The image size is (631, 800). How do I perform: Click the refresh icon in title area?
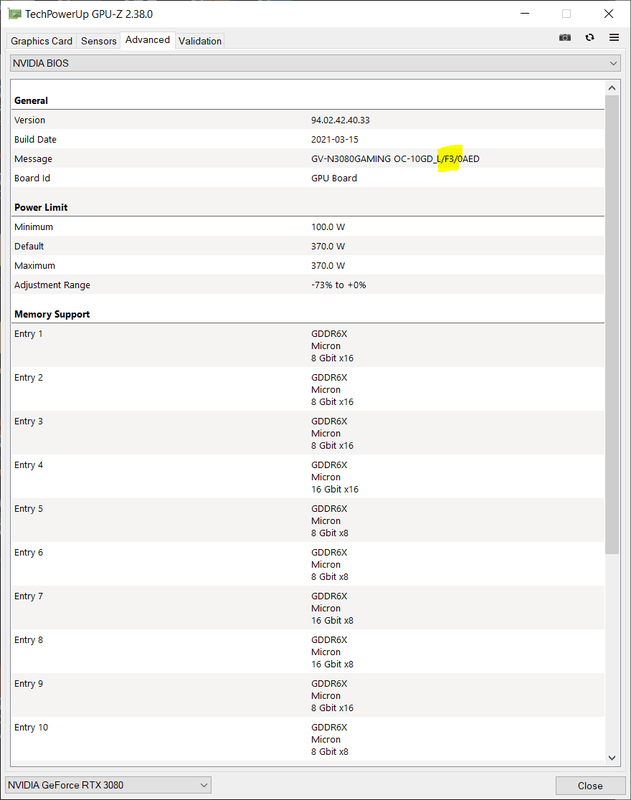click(590, 37)
